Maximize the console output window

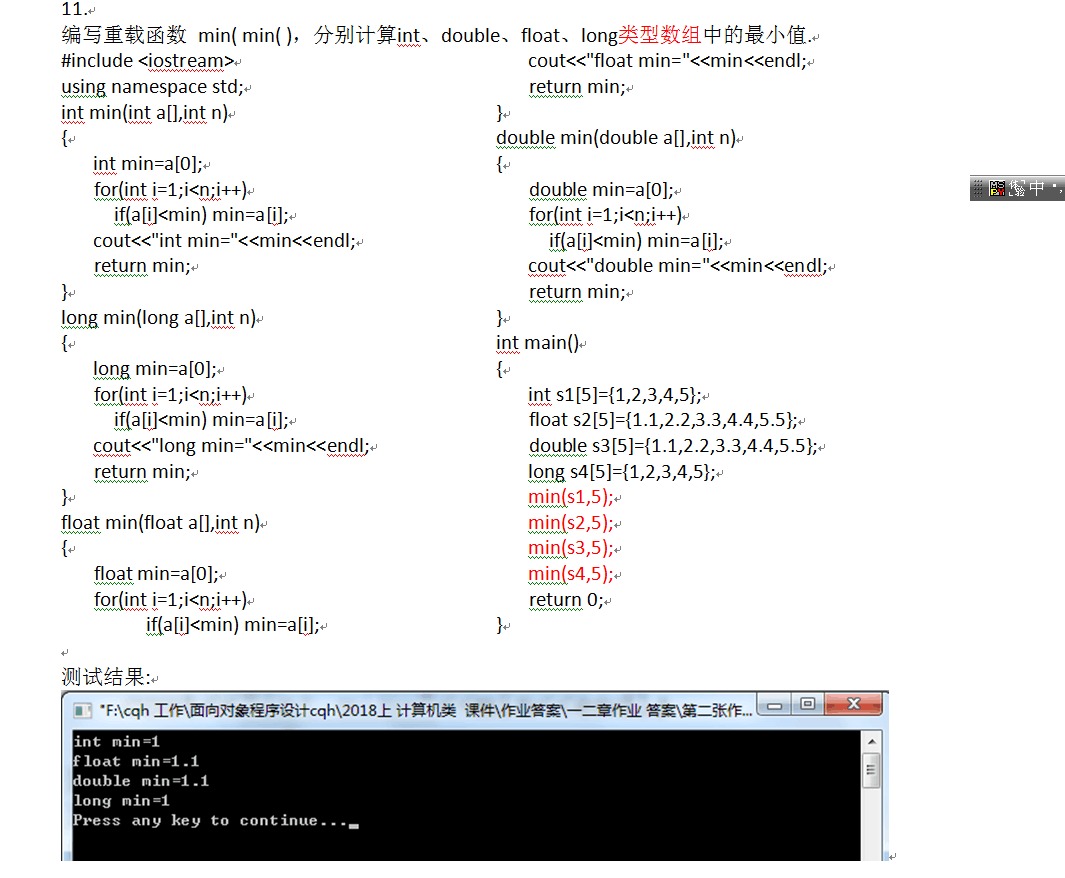pyautogui.click(x=808, y=706)
